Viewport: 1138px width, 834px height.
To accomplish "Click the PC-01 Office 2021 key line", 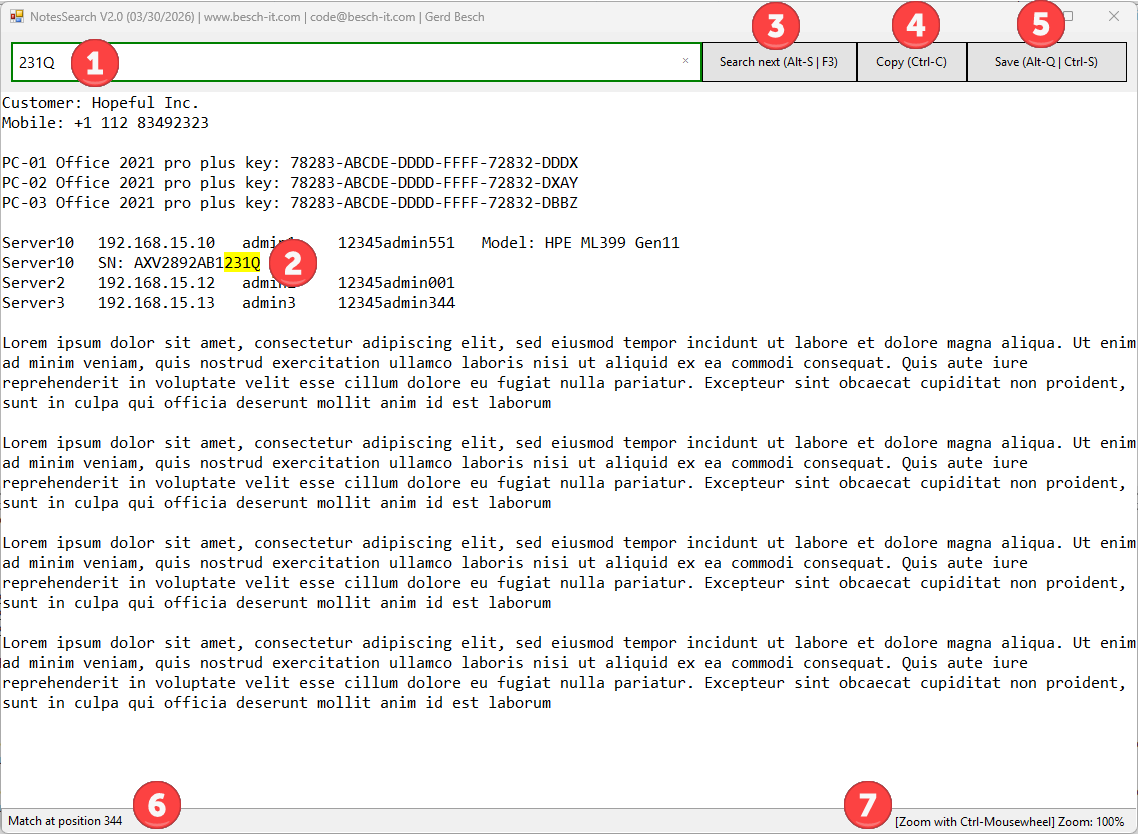I will coord(290,162).
